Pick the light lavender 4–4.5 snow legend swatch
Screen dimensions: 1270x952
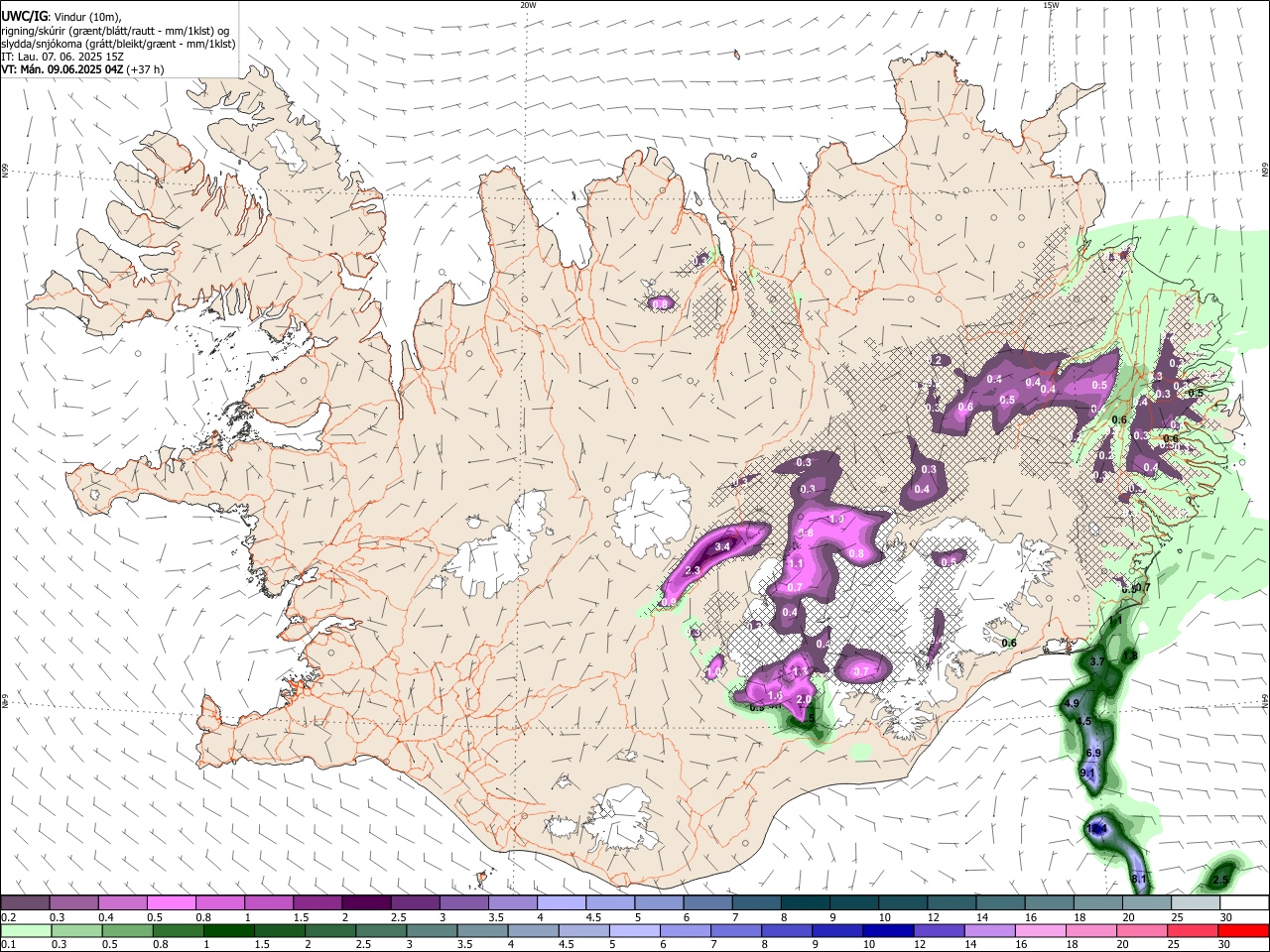562,902
